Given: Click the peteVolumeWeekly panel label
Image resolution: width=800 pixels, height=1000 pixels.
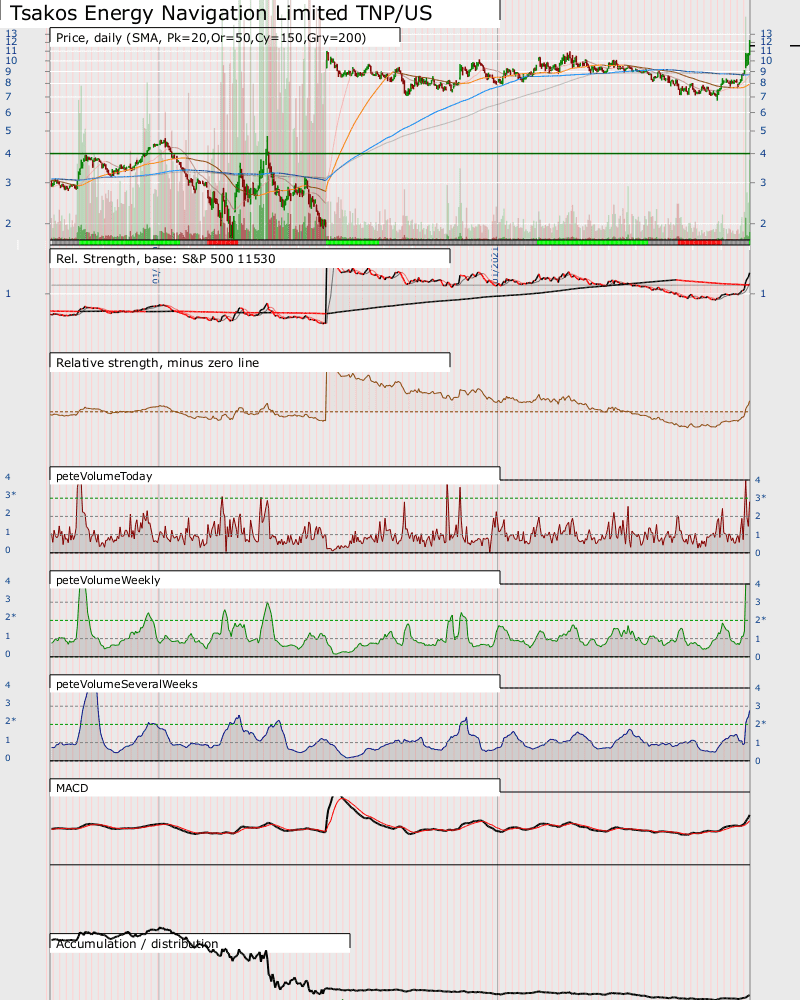Looking at the screenshot, I should 108,580.
